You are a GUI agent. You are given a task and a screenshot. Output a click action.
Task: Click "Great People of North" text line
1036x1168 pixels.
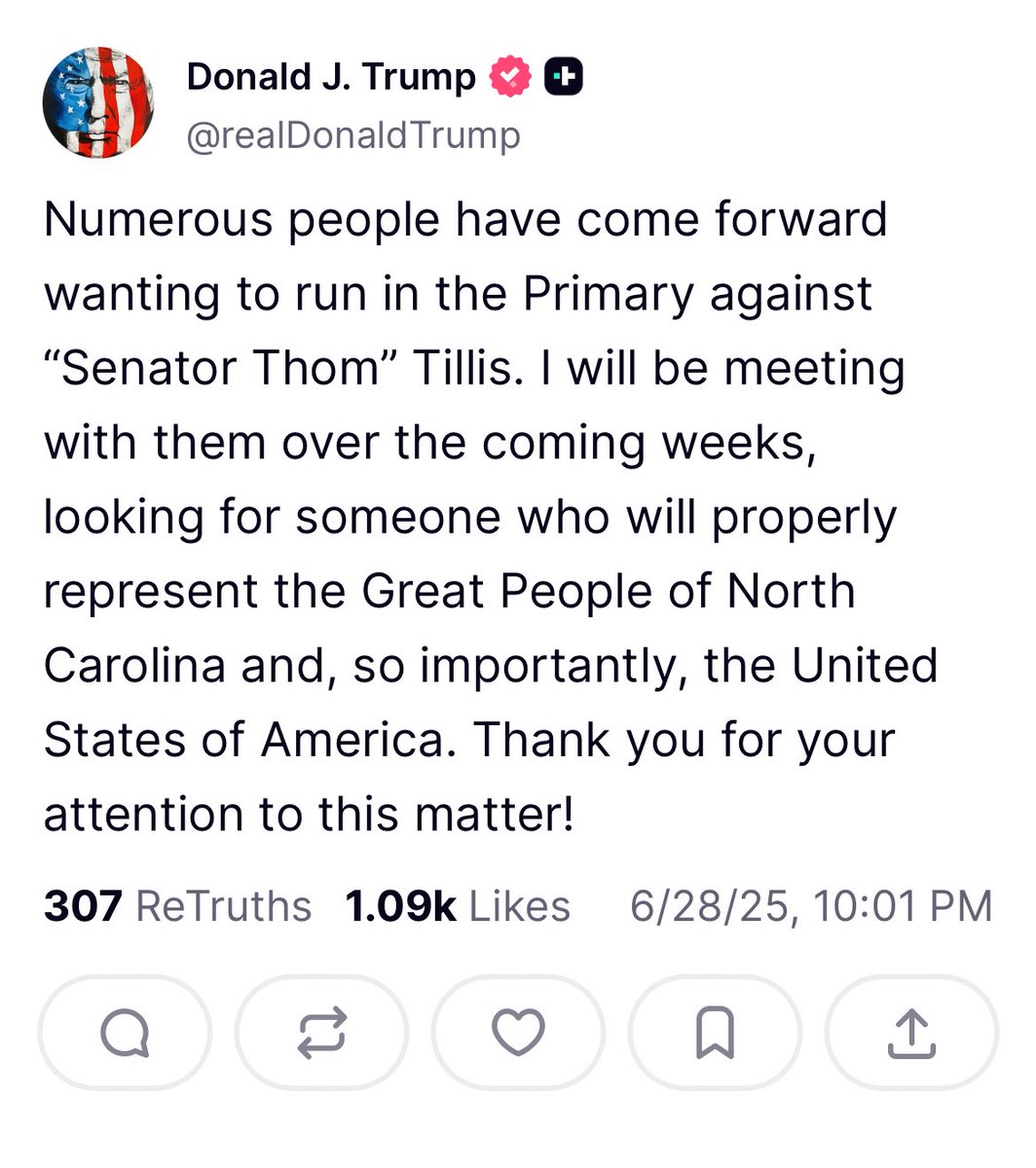tap(609, 591)
